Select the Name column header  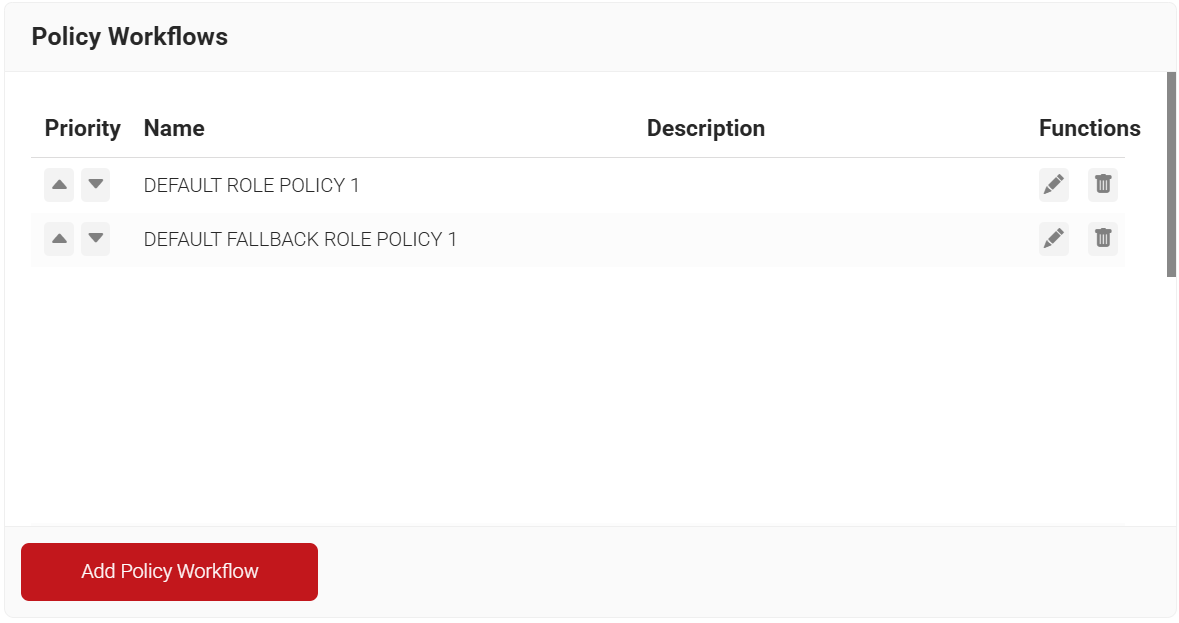click(174, 129)
